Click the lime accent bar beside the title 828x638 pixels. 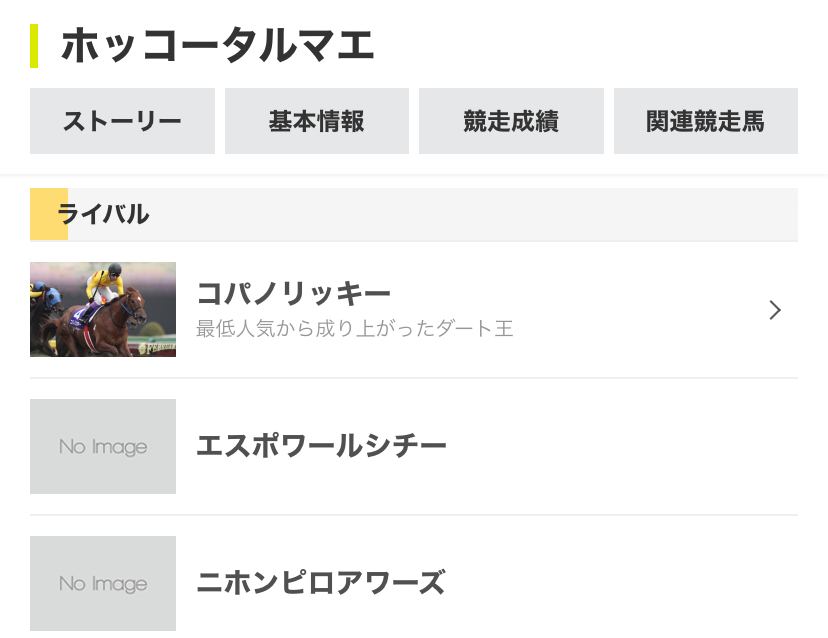point(34,46)
